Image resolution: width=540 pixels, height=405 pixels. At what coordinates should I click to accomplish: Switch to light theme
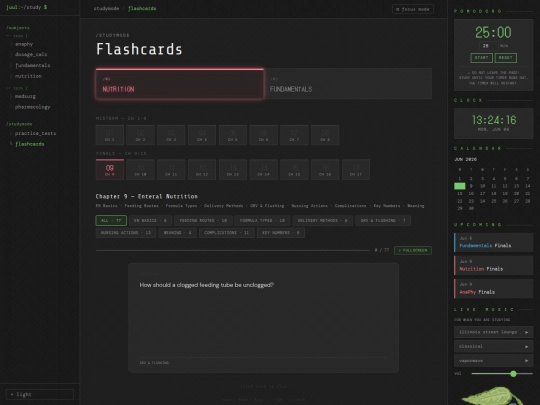point(40,394)
